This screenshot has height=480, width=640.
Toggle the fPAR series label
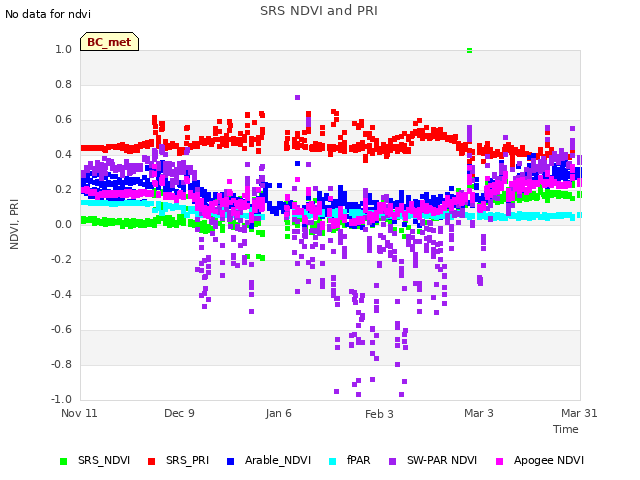click(359, 460)
